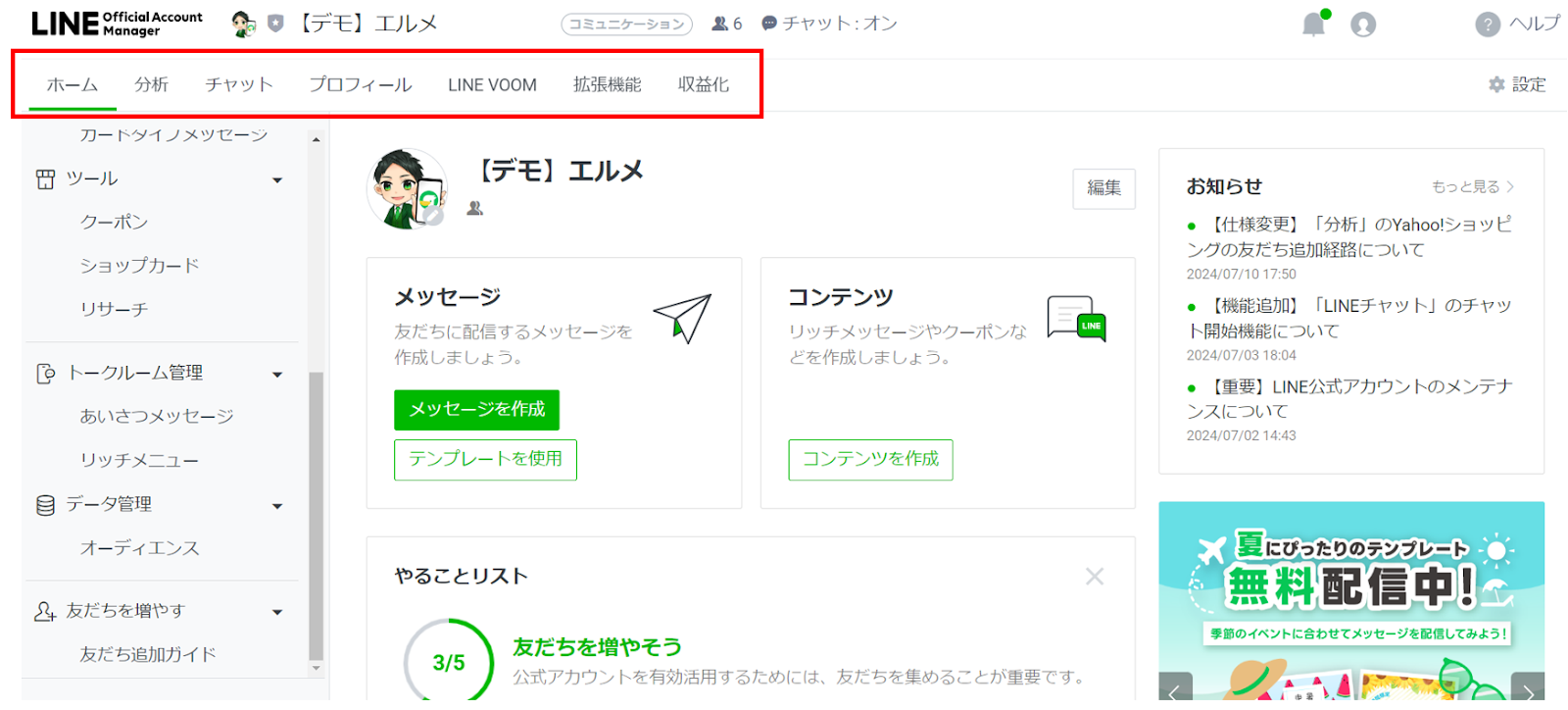Open the チャット tab
The width and height of the screenshot is (1568, 710).
pos(239,85)
